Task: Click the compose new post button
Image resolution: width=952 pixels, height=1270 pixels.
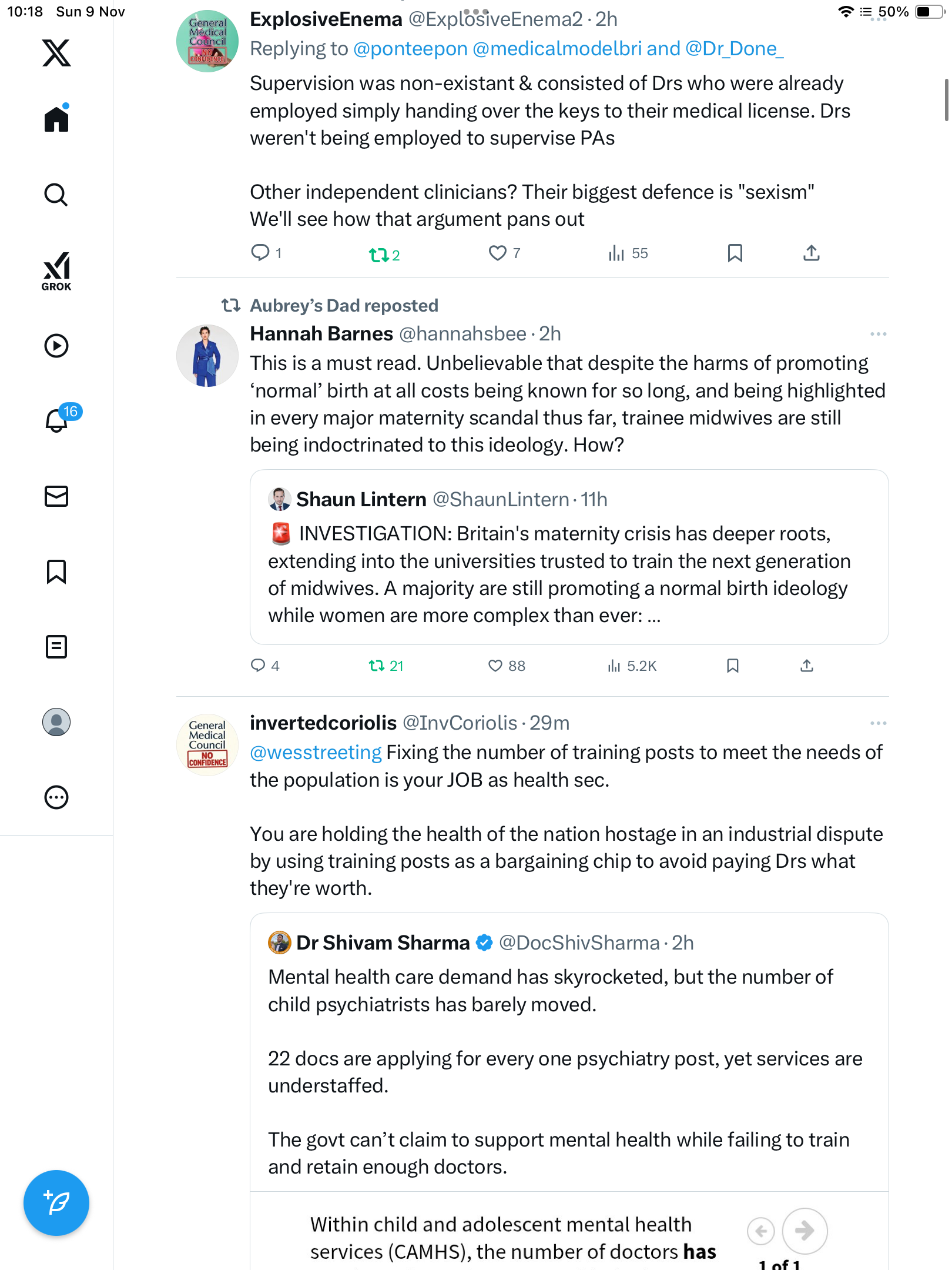Action: coord(56,1203)
